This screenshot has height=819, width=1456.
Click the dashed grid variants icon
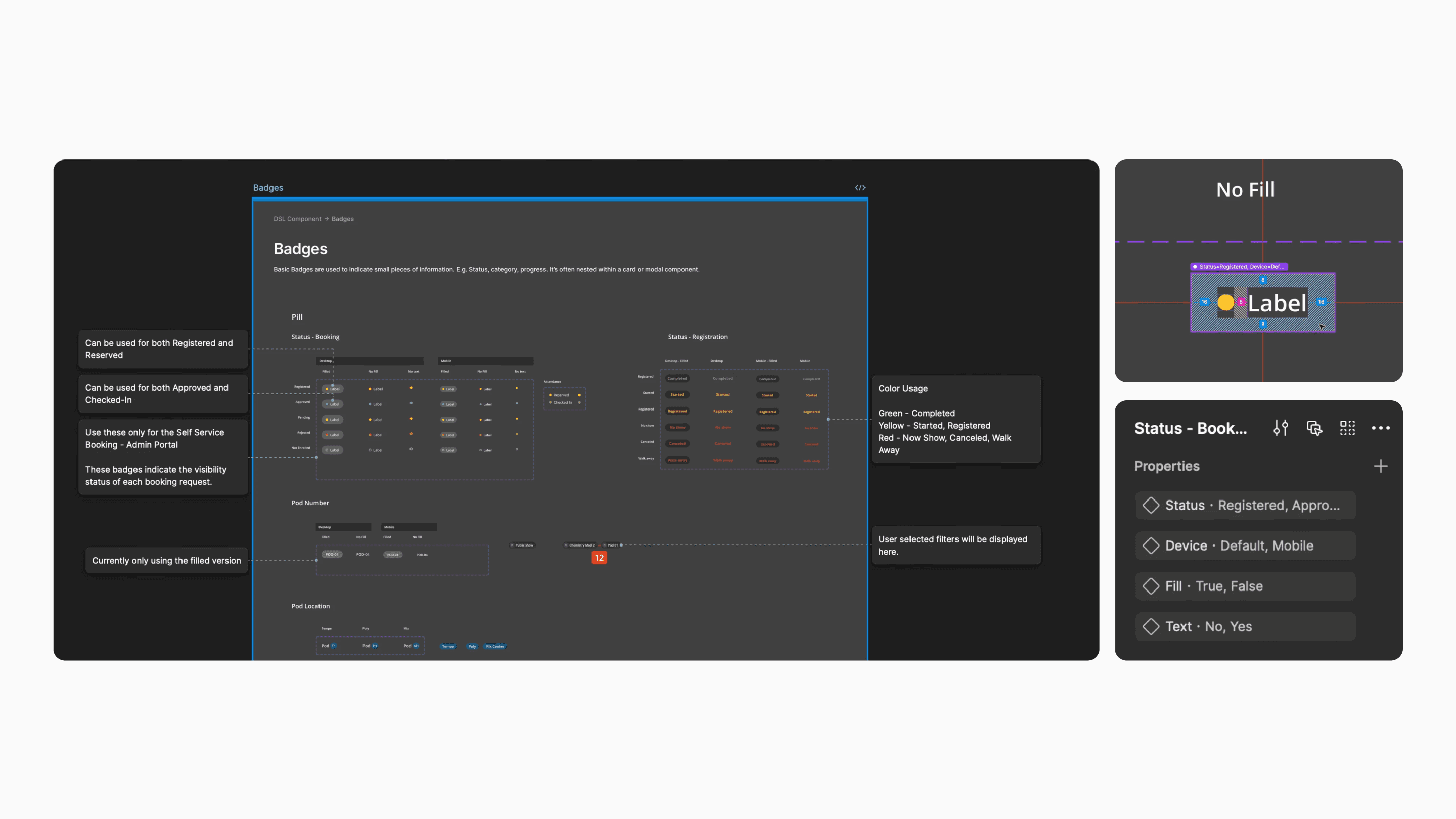(x=1347, y=428)
